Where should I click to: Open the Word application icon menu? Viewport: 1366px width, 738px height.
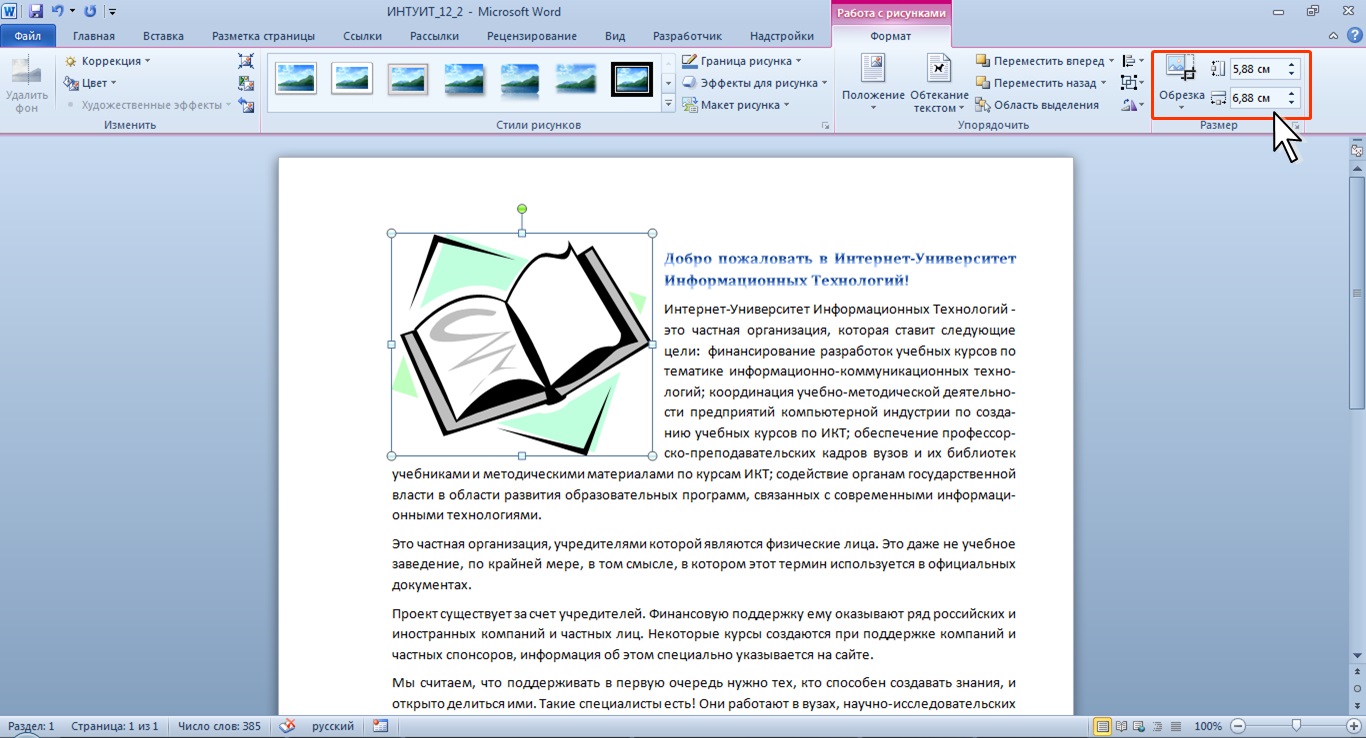pos(11,12)
